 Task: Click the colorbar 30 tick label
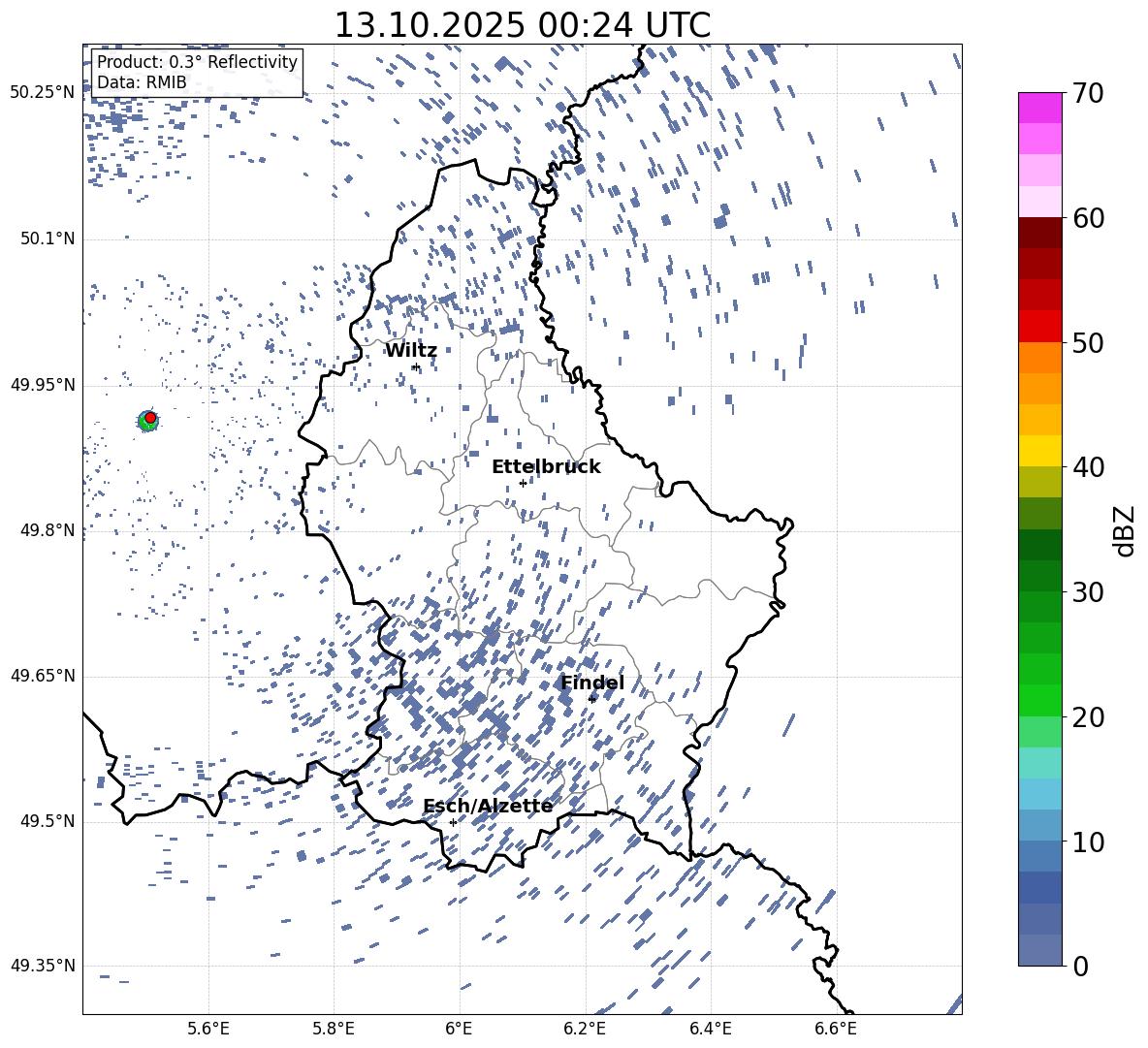[x=1088, y=591]
